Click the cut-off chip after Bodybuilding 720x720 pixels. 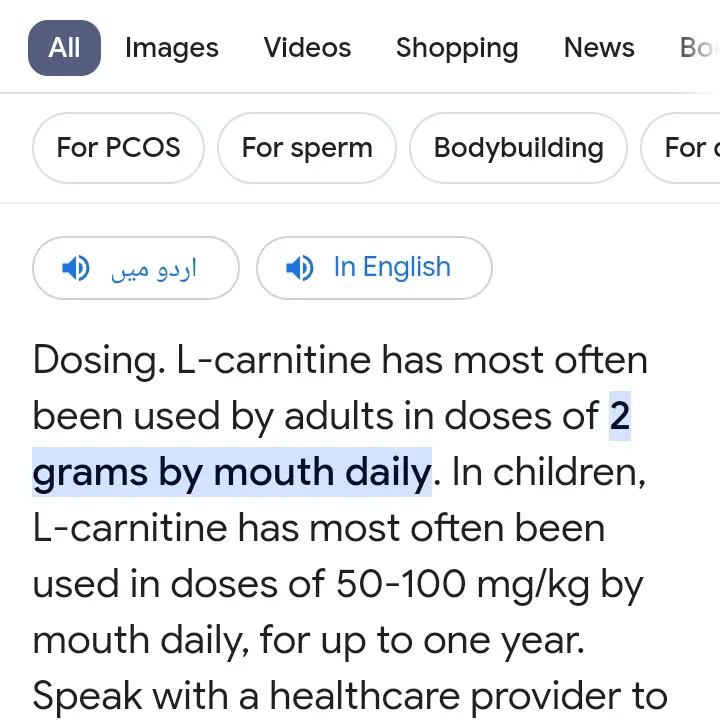tap(681, 148)
